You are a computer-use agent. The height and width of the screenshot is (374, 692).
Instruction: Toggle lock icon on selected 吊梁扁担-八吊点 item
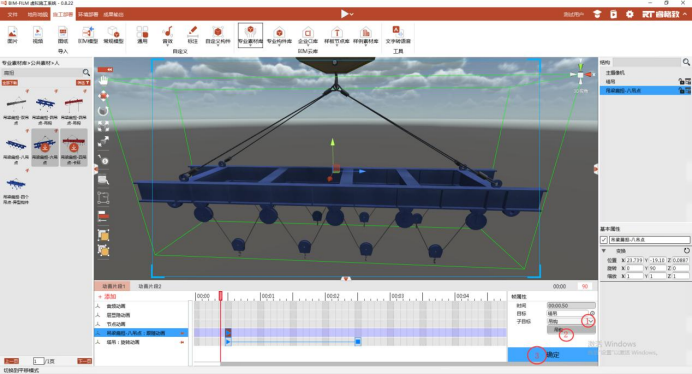click(x=681, y=91)
